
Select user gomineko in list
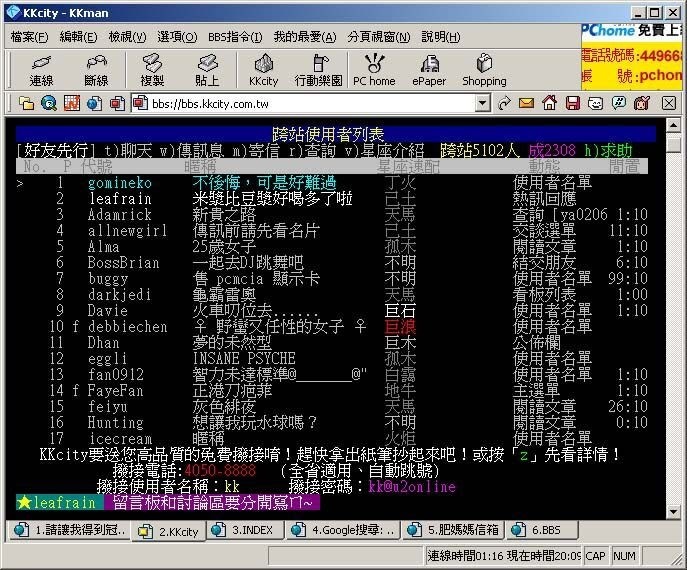[x=120, y=183]
